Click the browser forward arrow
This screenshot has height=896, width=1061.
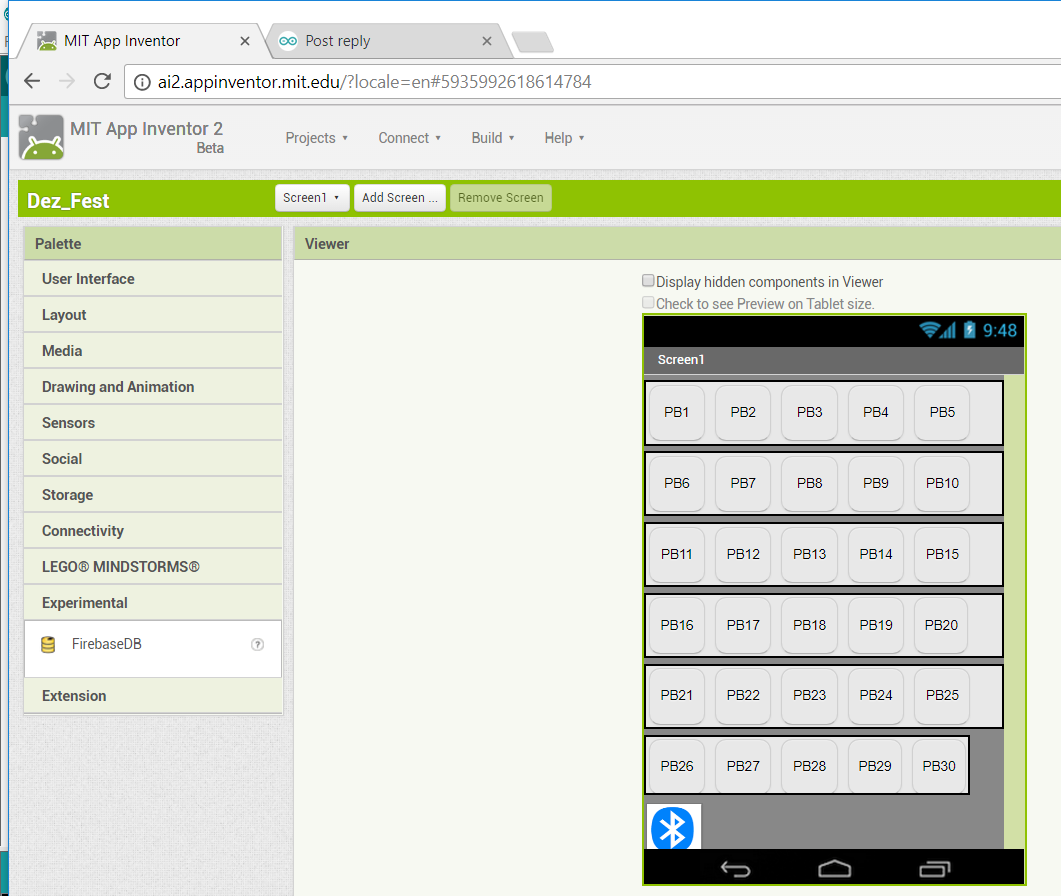pyautogui.click(x=67, y=81)
